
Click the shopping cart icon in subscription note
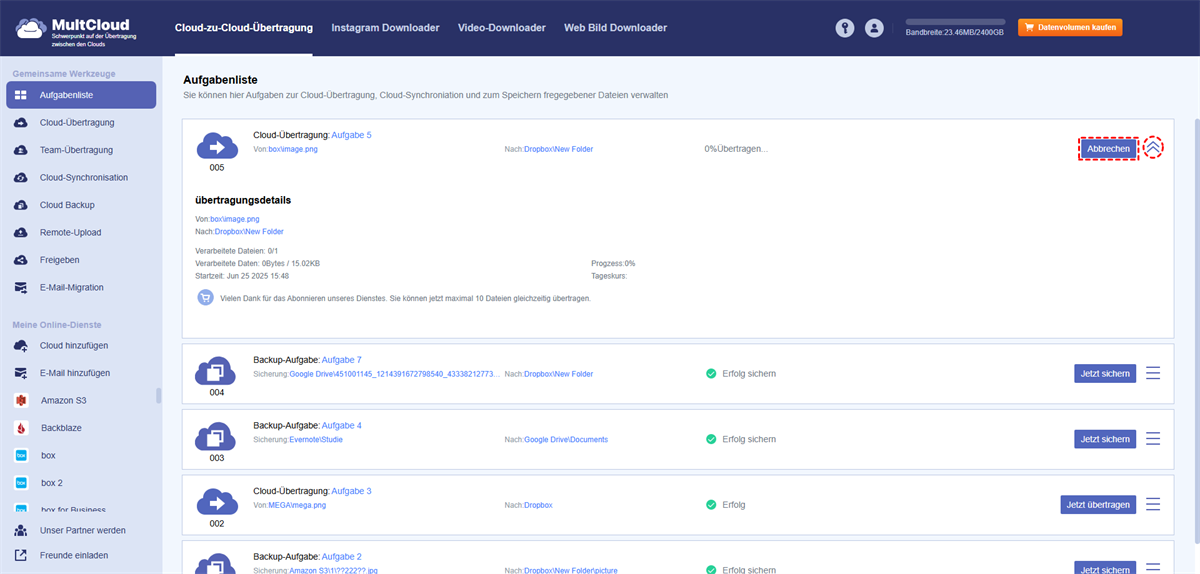205,298
